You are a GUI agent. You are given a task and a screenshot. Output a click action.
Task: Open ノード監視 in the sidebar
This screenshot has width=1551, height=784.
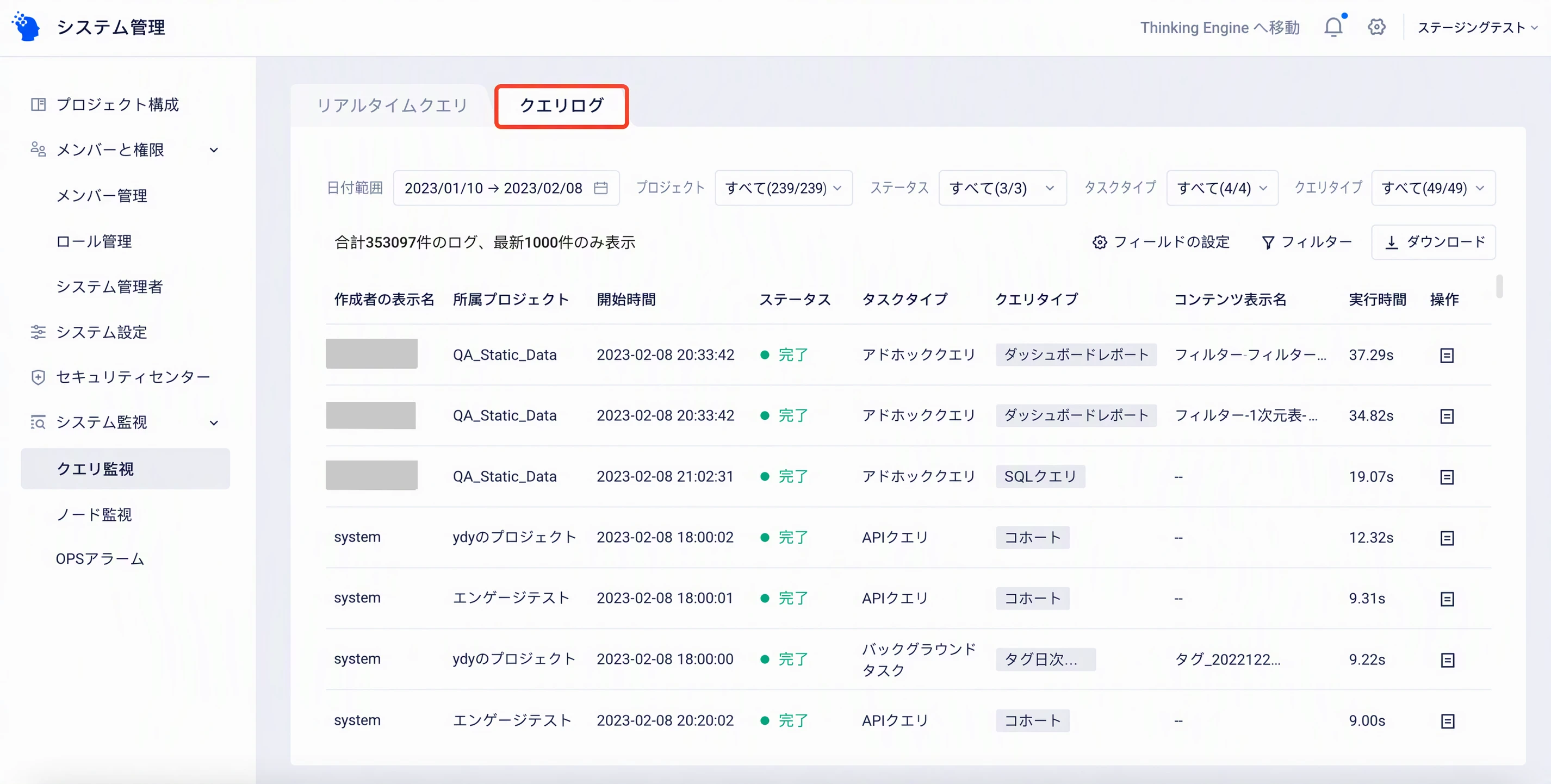click(x=94, y=514)
